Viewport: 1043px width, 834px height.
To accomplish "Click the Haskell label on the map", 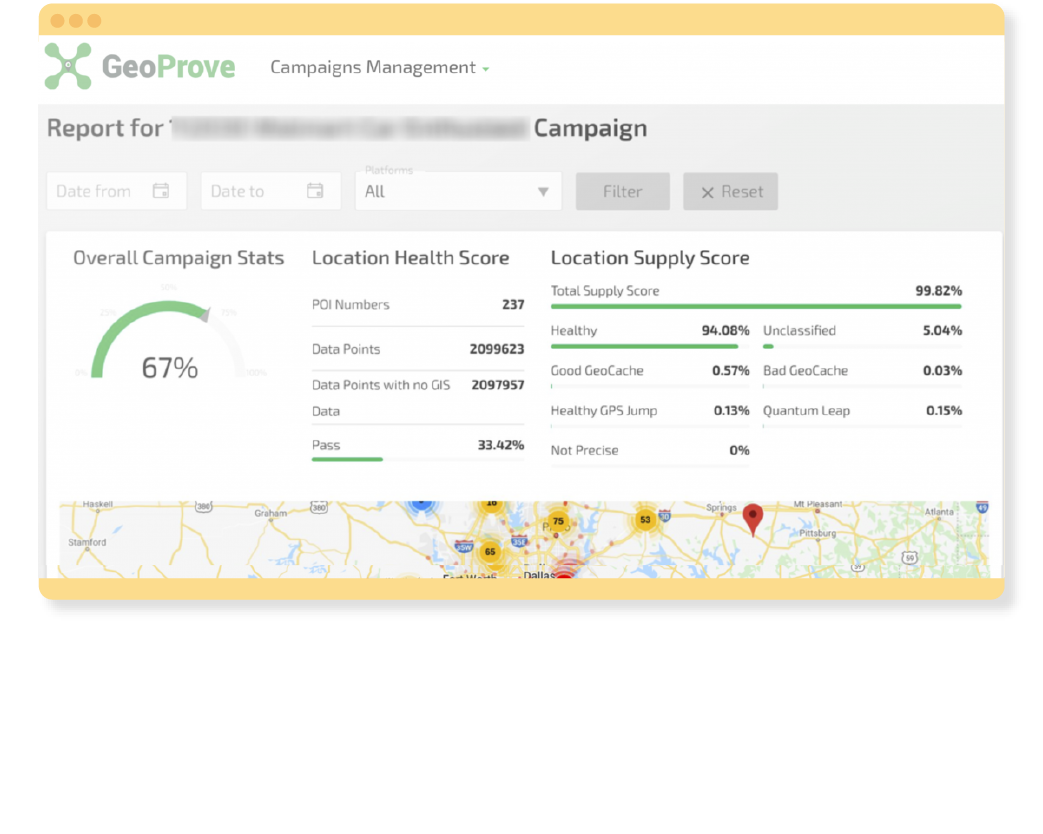I will [x=98, y=504].
